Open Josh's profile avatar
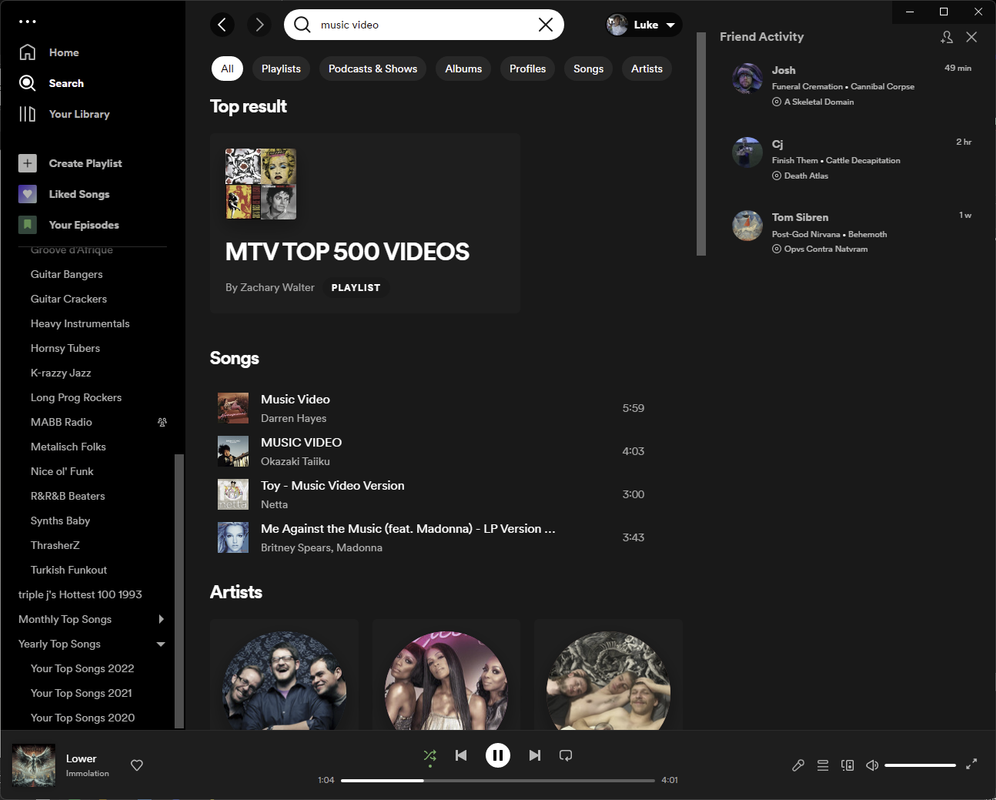The width and height of the screenshot is (996, 800). pos(747,78)
